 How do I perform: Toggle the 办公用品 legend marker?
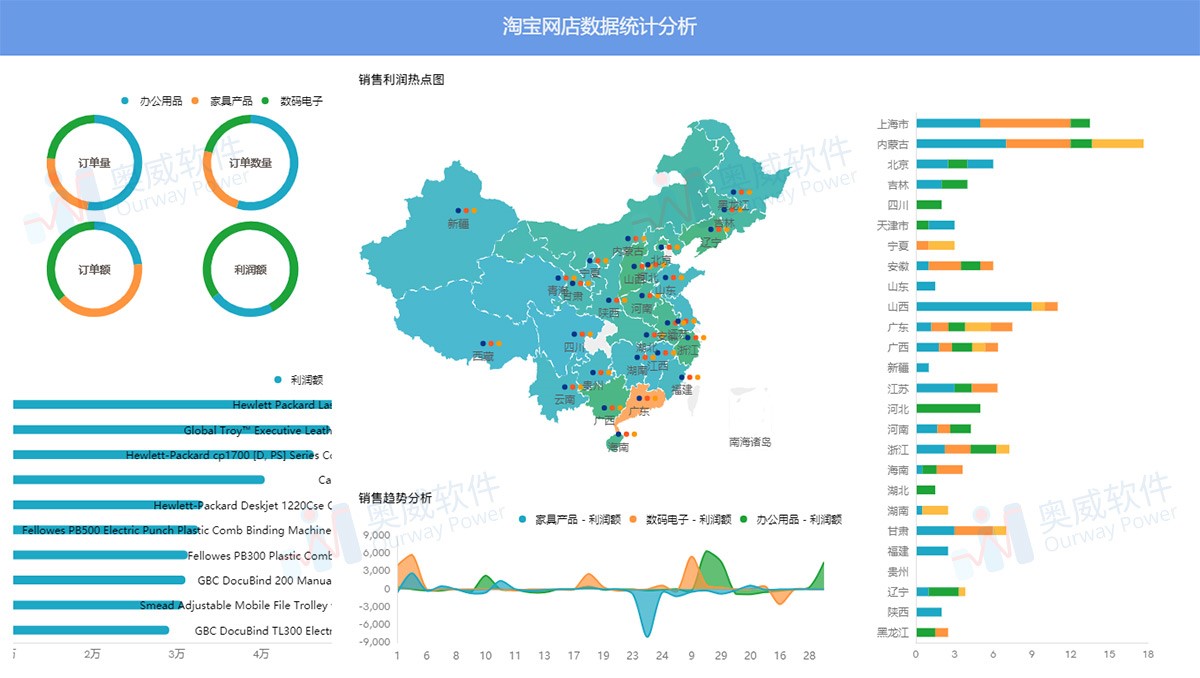coord(124,100)
